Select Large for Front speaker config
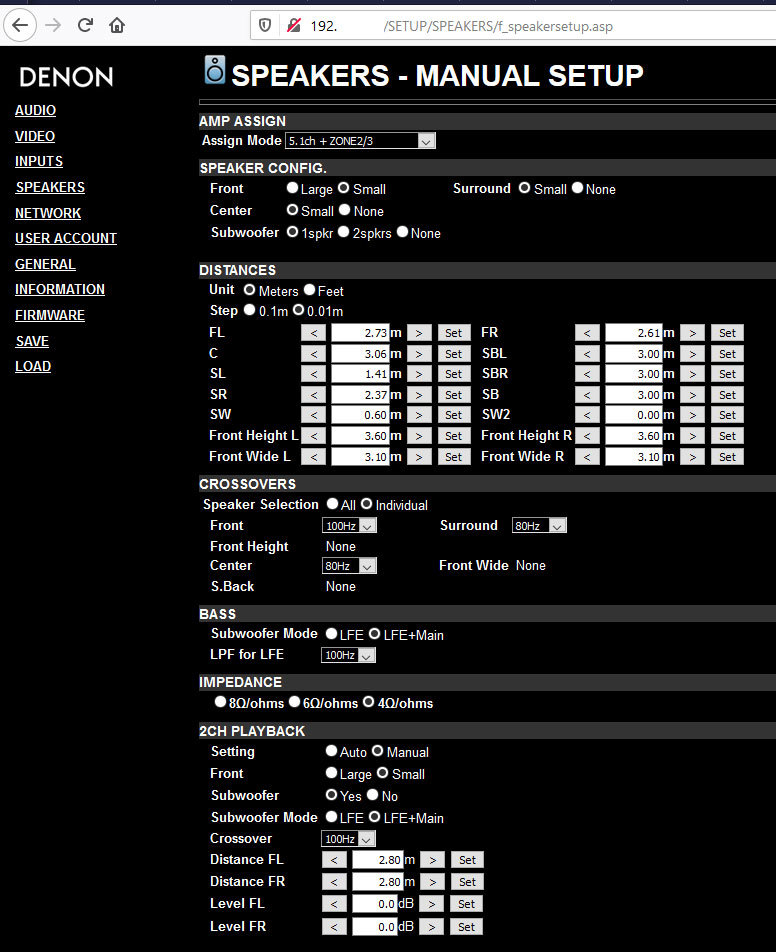Image resolution: width=776 pixels, height=952 pixels. [x=293, y=188]
